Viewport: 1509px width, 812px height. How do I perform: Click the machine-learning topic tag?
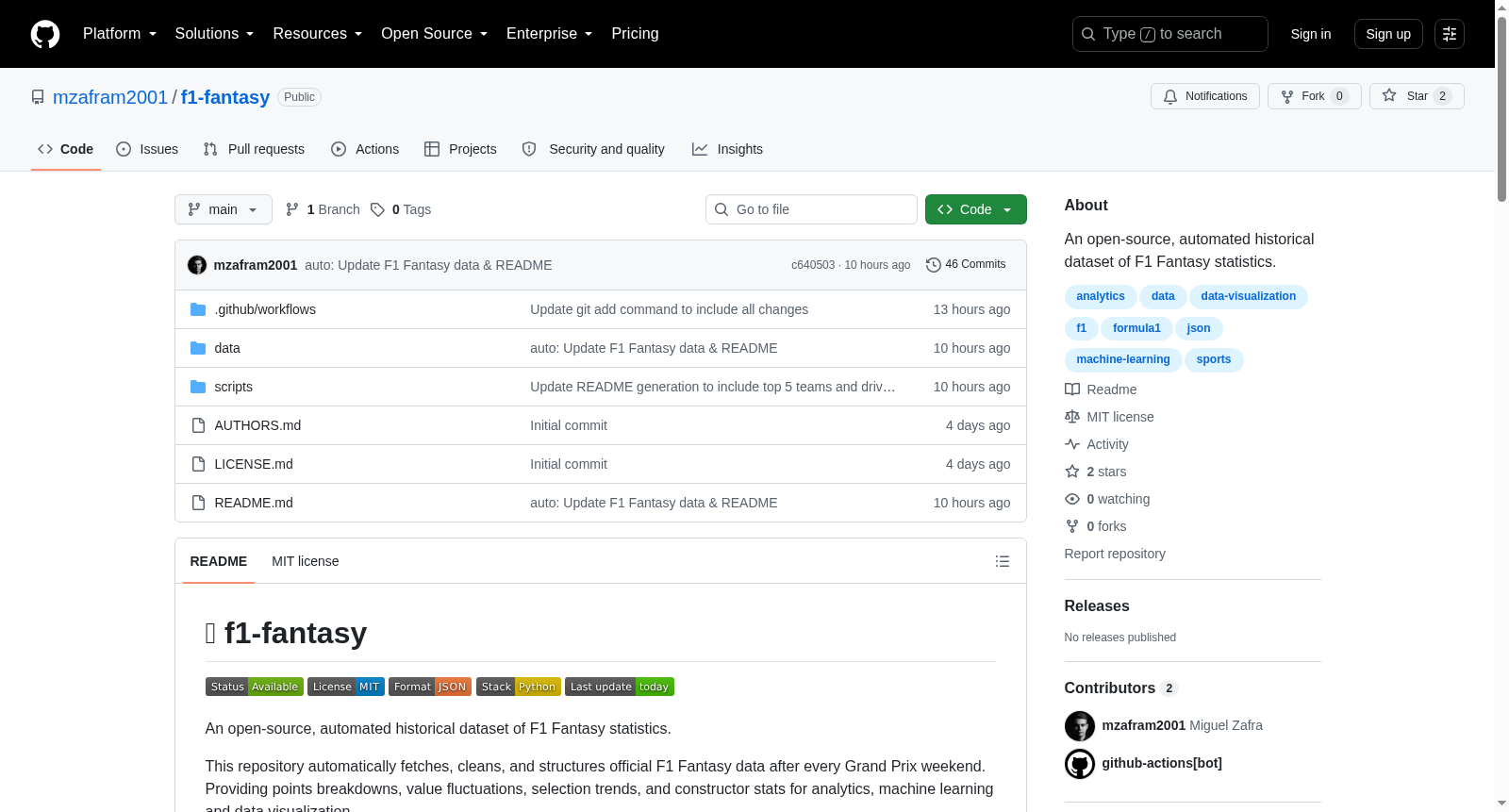click(x=1123, y=359)
